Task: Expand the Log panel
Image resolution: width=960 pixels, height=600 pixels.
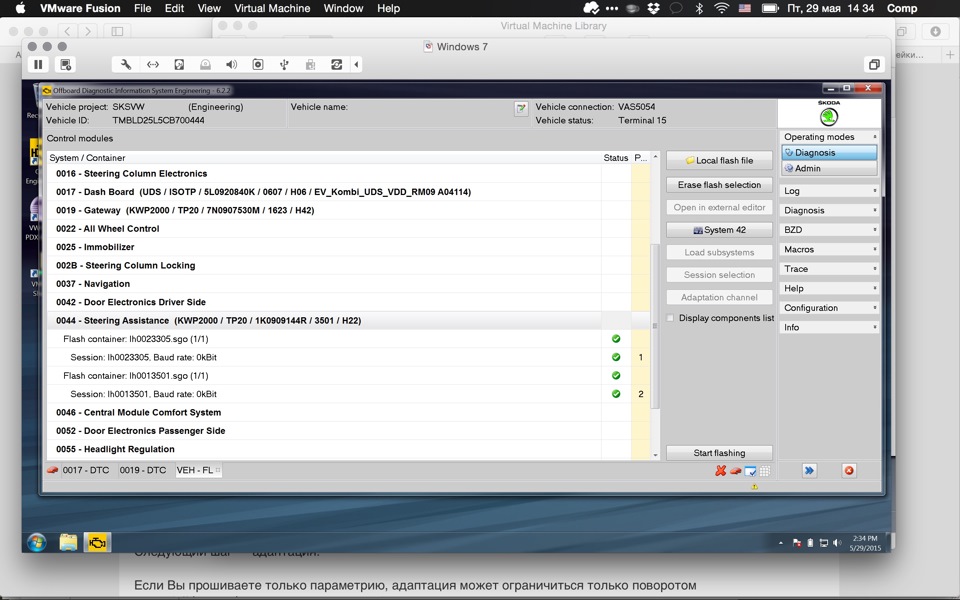Action: (x=829, y=190)
